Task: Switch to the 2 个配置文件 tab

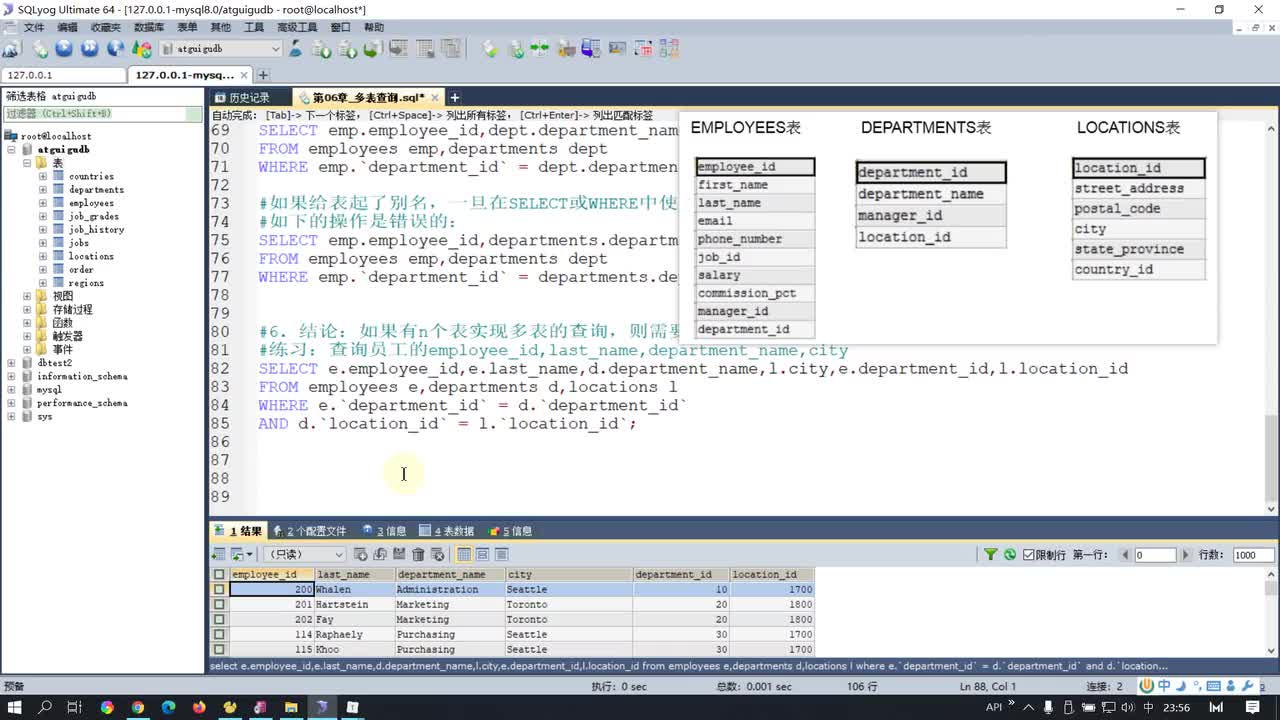Action: click(x=309, y=531)
